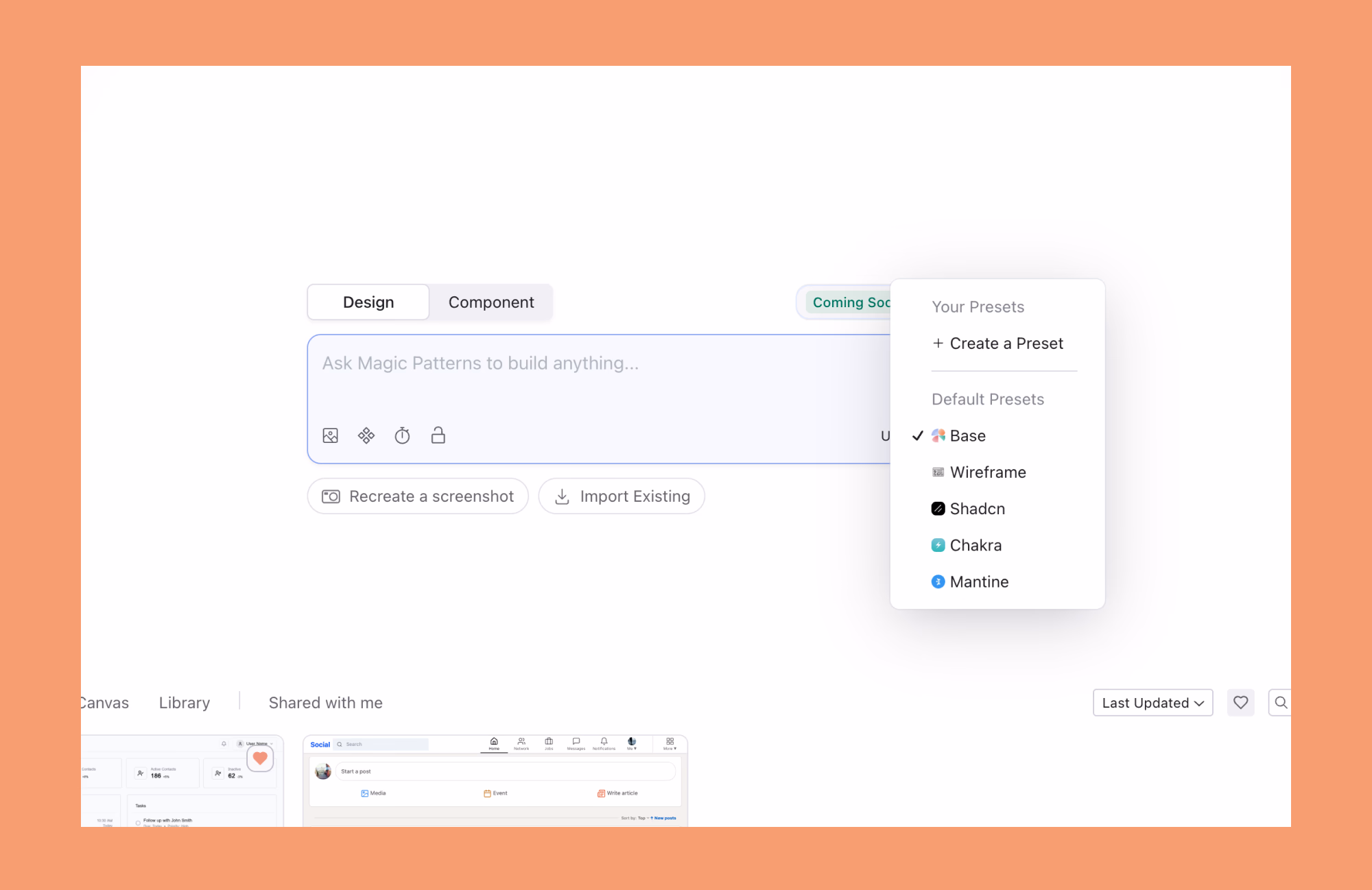The image size is (1372, 890).
Task: Unfavorite the dashboard project via its heart
Action: pos(260,758)
